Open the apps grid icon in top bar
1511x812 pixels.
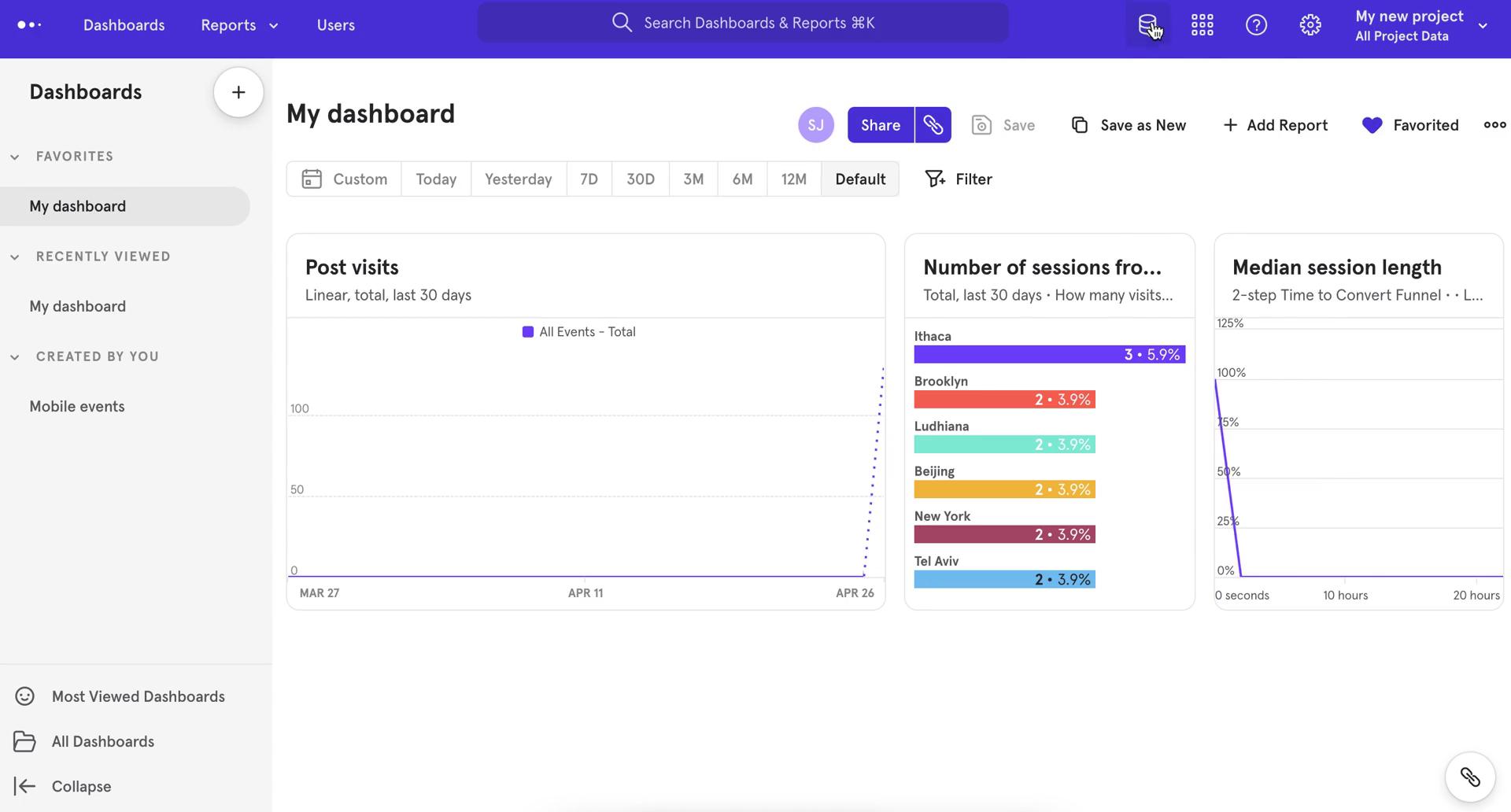pos(1202,24)
